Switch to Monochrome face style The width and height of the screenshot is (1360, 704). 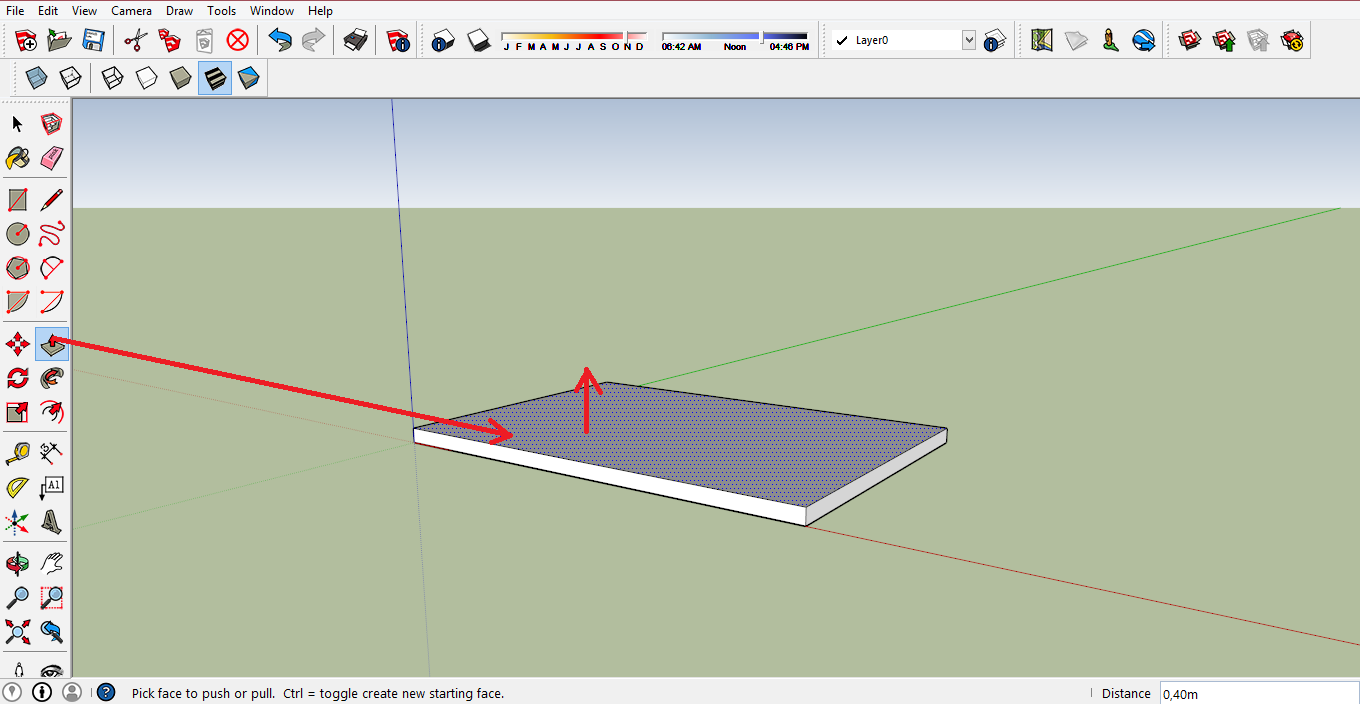point(249,78)
